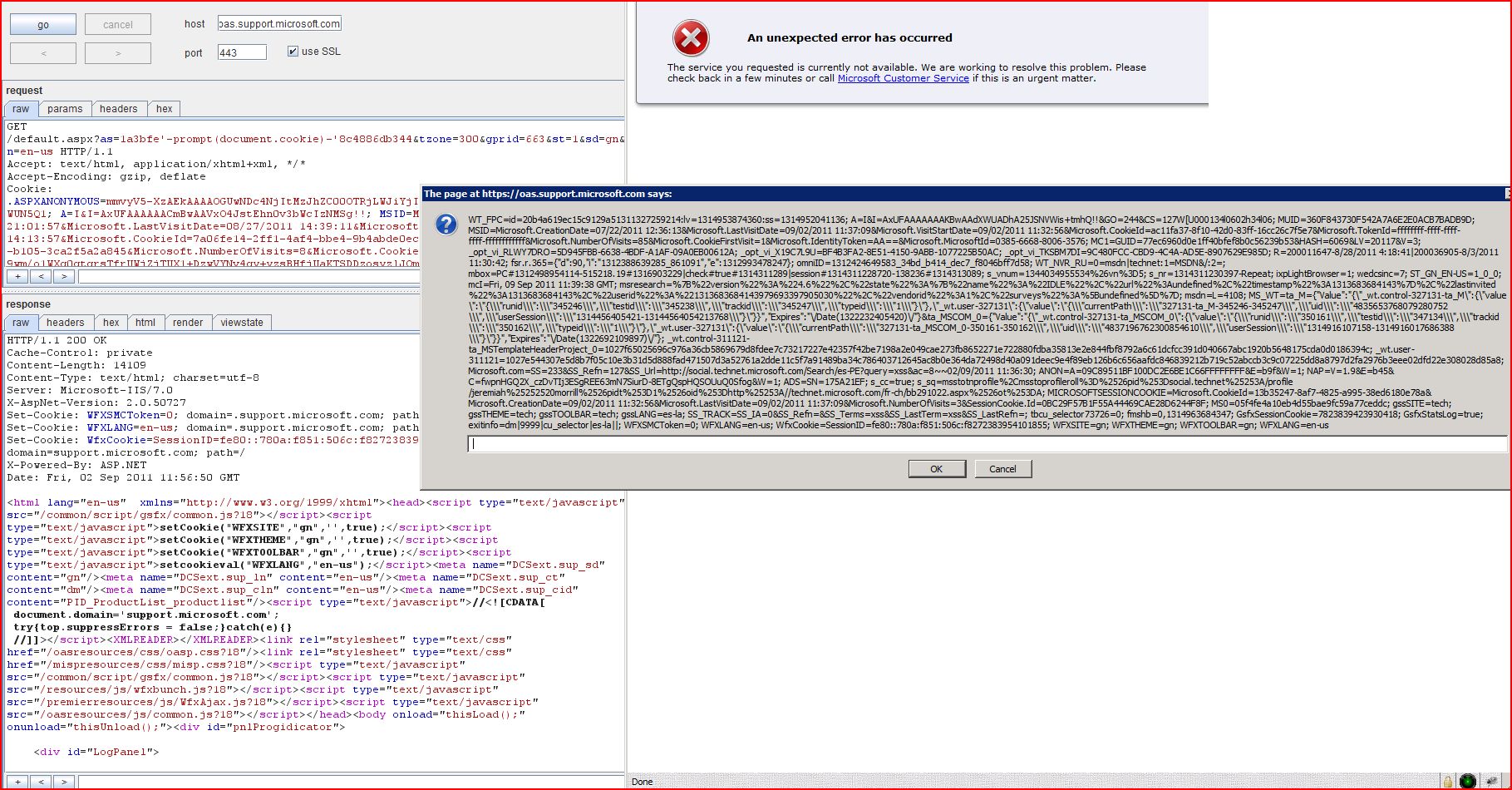Open the Microsoft Customer Service link

(904, 78)
